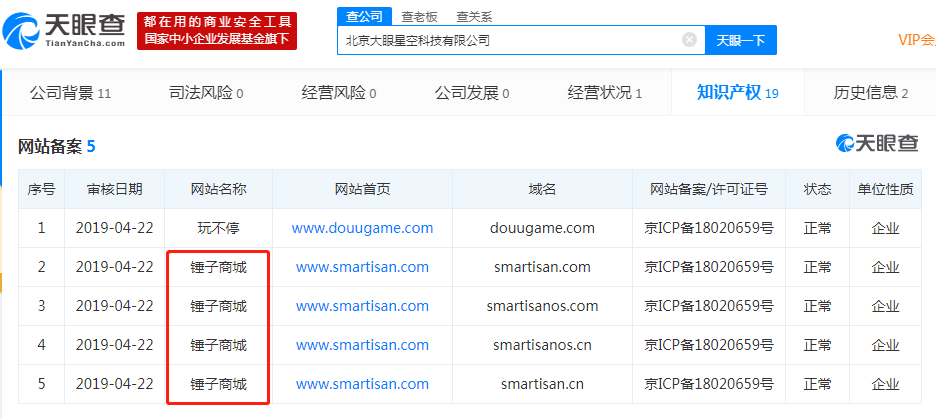Click 2019-04-22 date in row 1
The height and width of the screenshot is (419, 936).
click(x=115, y=228)
